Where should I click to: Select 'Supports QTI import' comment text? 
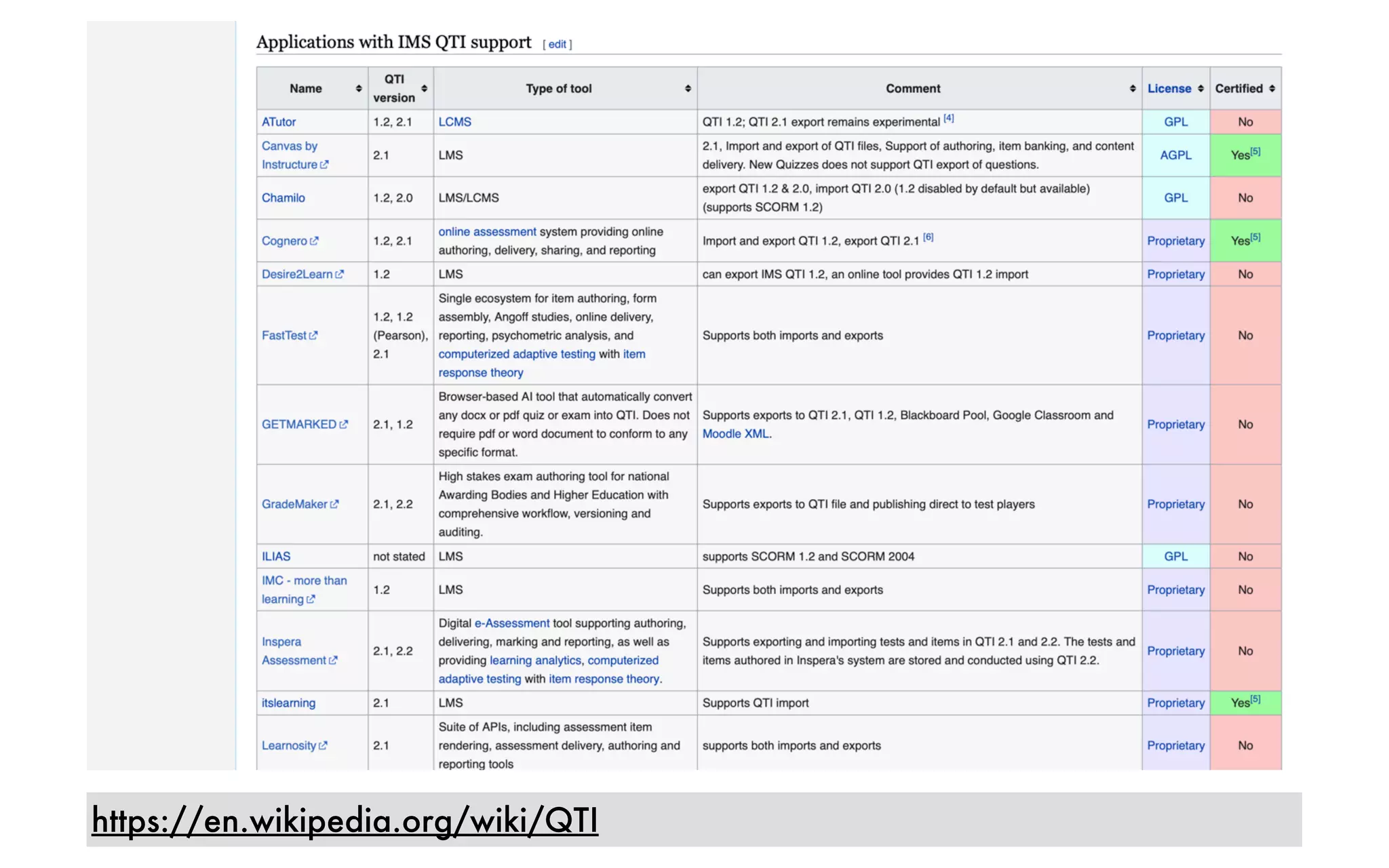[756, 703]
